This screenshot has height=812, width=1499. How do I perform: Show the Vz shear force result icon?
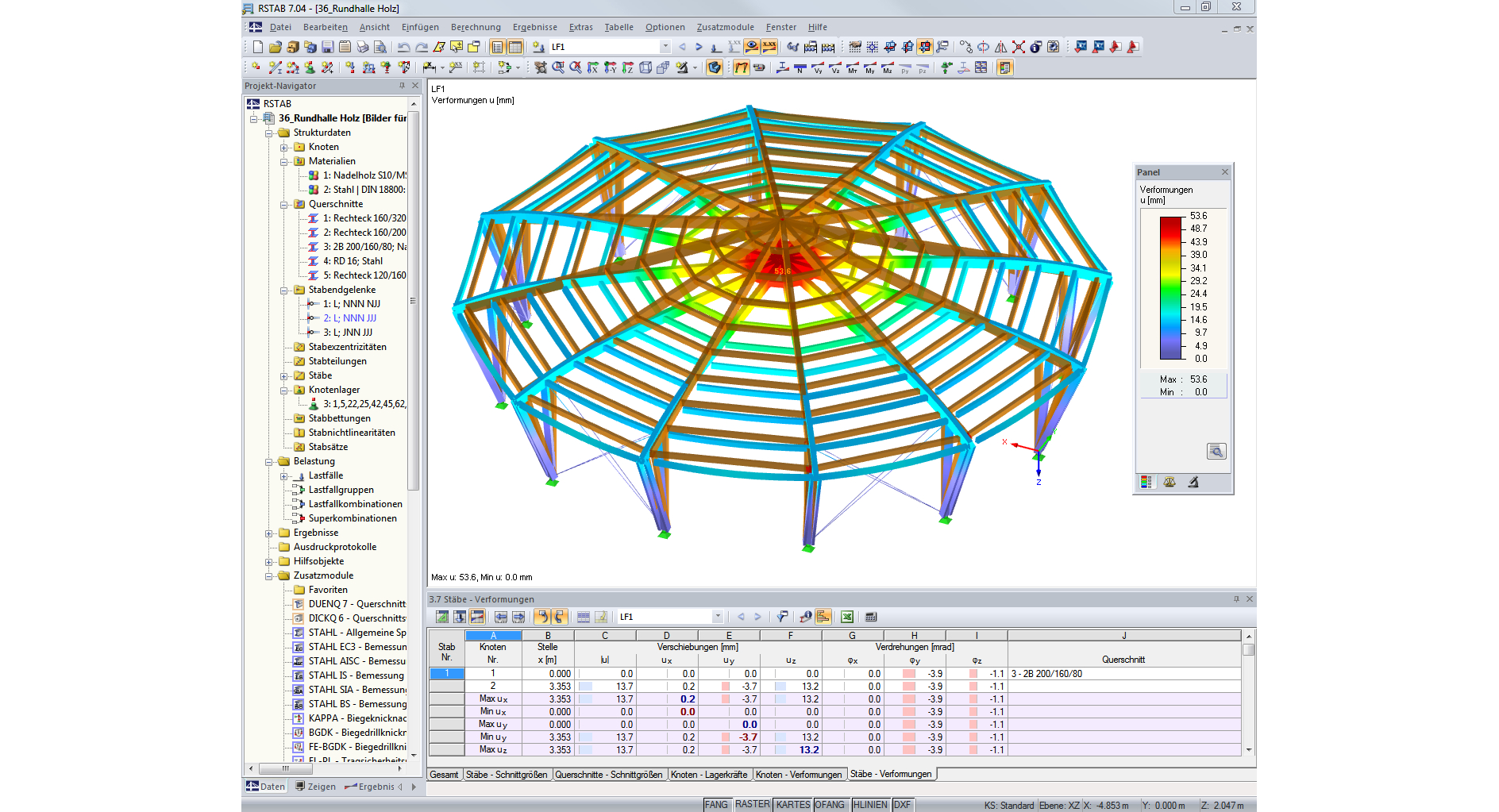pos(835,67)
